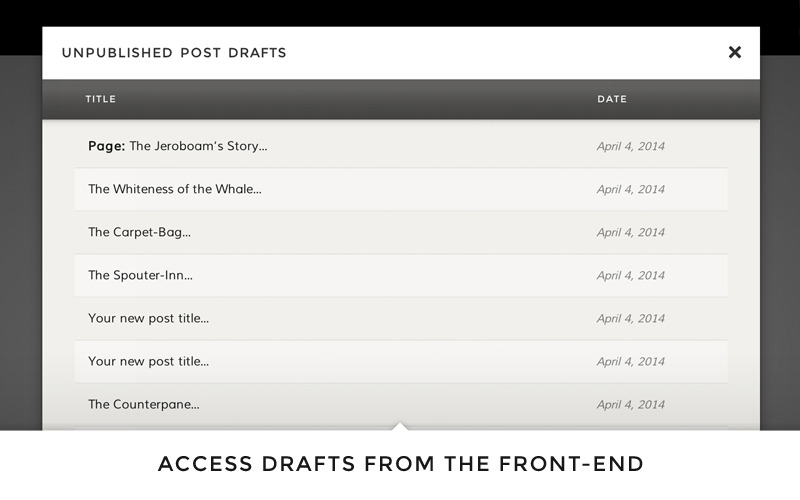Open The Jeroboam's Story draft title
800x500 pixels.
coord(198,146)
